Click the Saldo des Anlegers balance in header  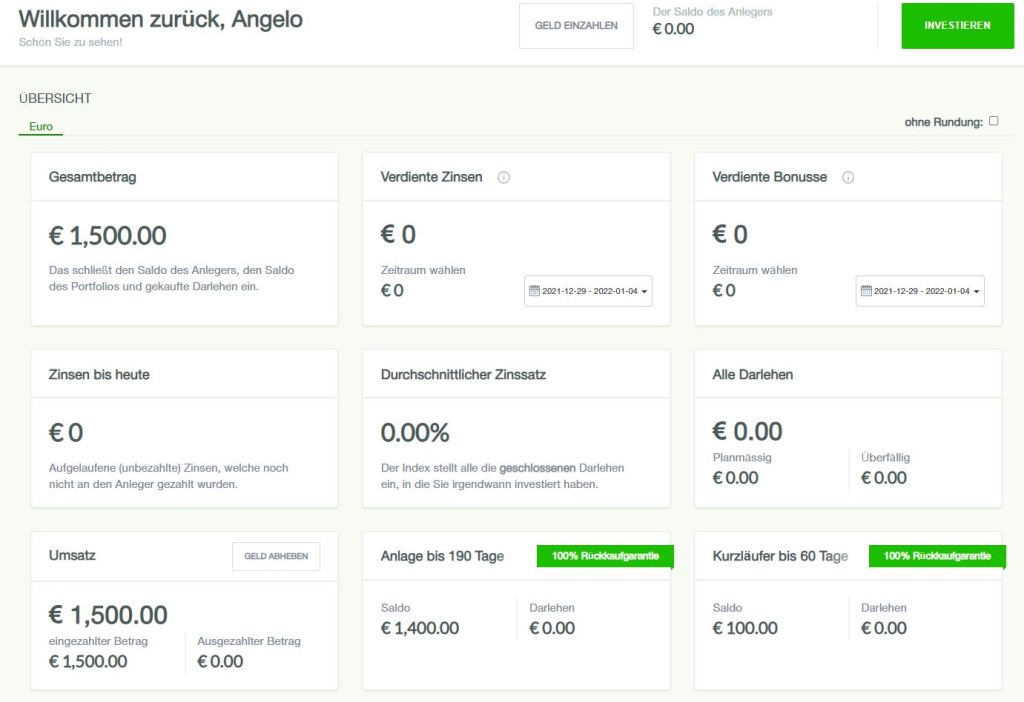[x=673, y=29]
